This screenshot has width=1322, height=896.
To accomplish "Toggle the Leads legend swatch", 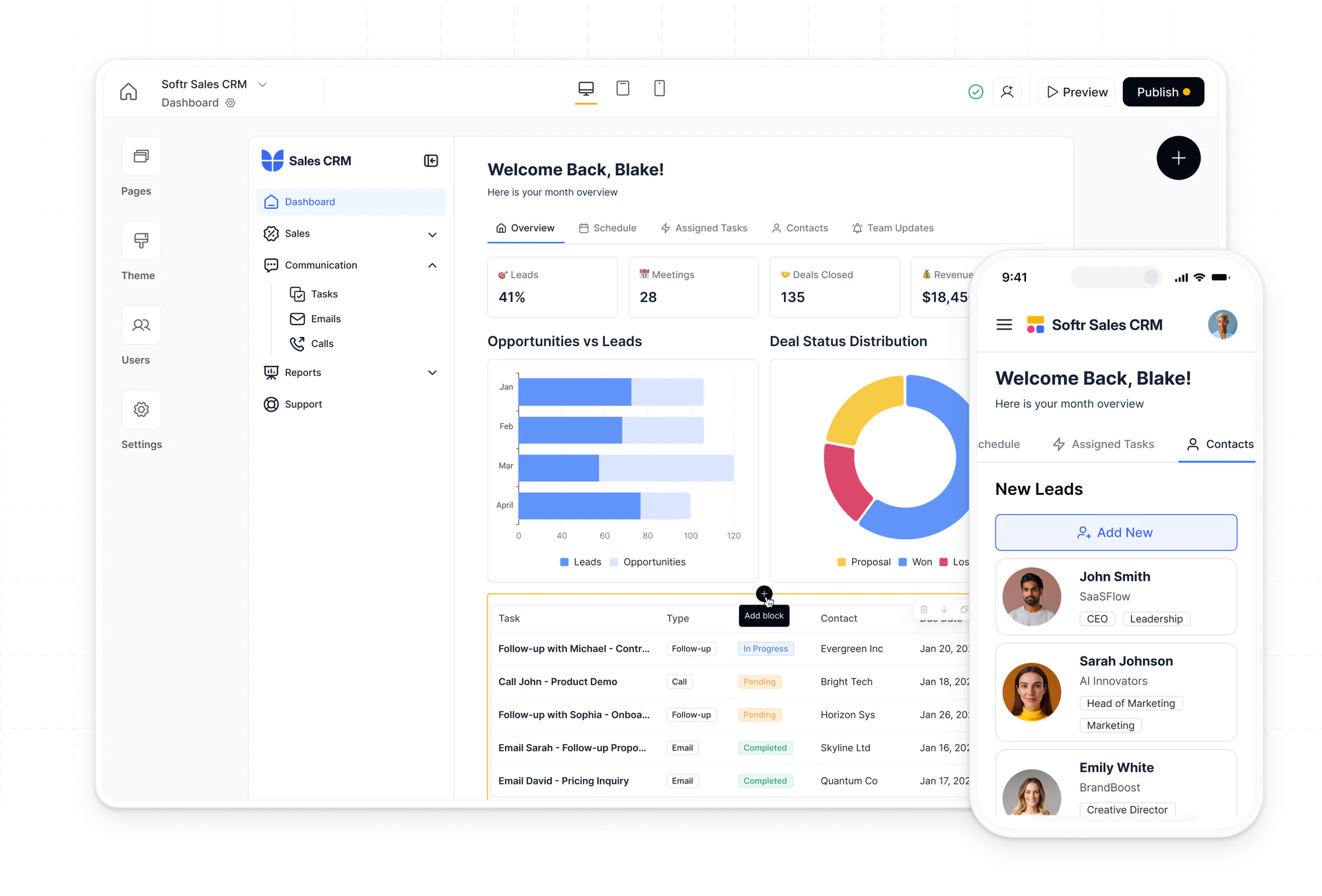I will [564, 562].
